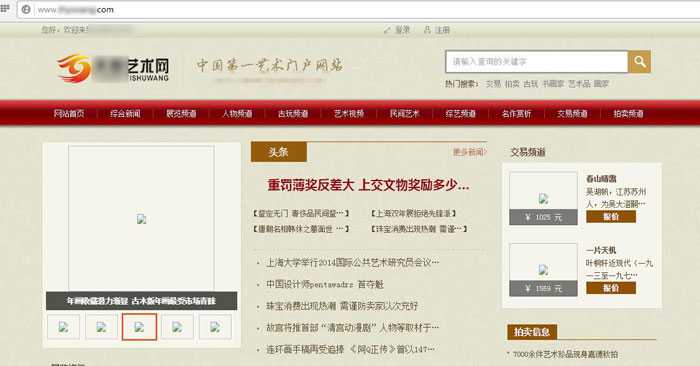This screenshot has width=700, height=366.
Task: Open the 一片天机 item title
Action: coord(601,250)
